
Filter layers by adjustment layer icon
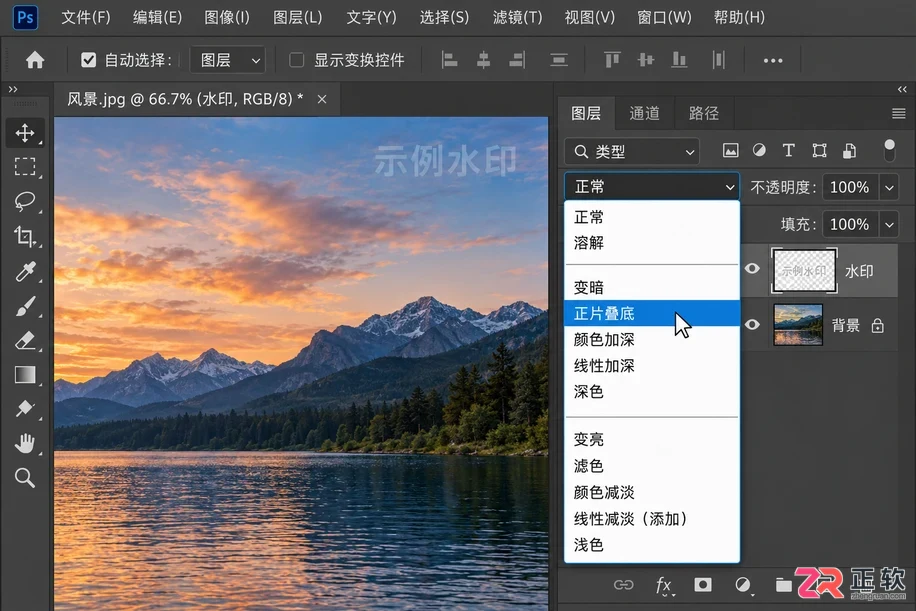pos(759,151)
